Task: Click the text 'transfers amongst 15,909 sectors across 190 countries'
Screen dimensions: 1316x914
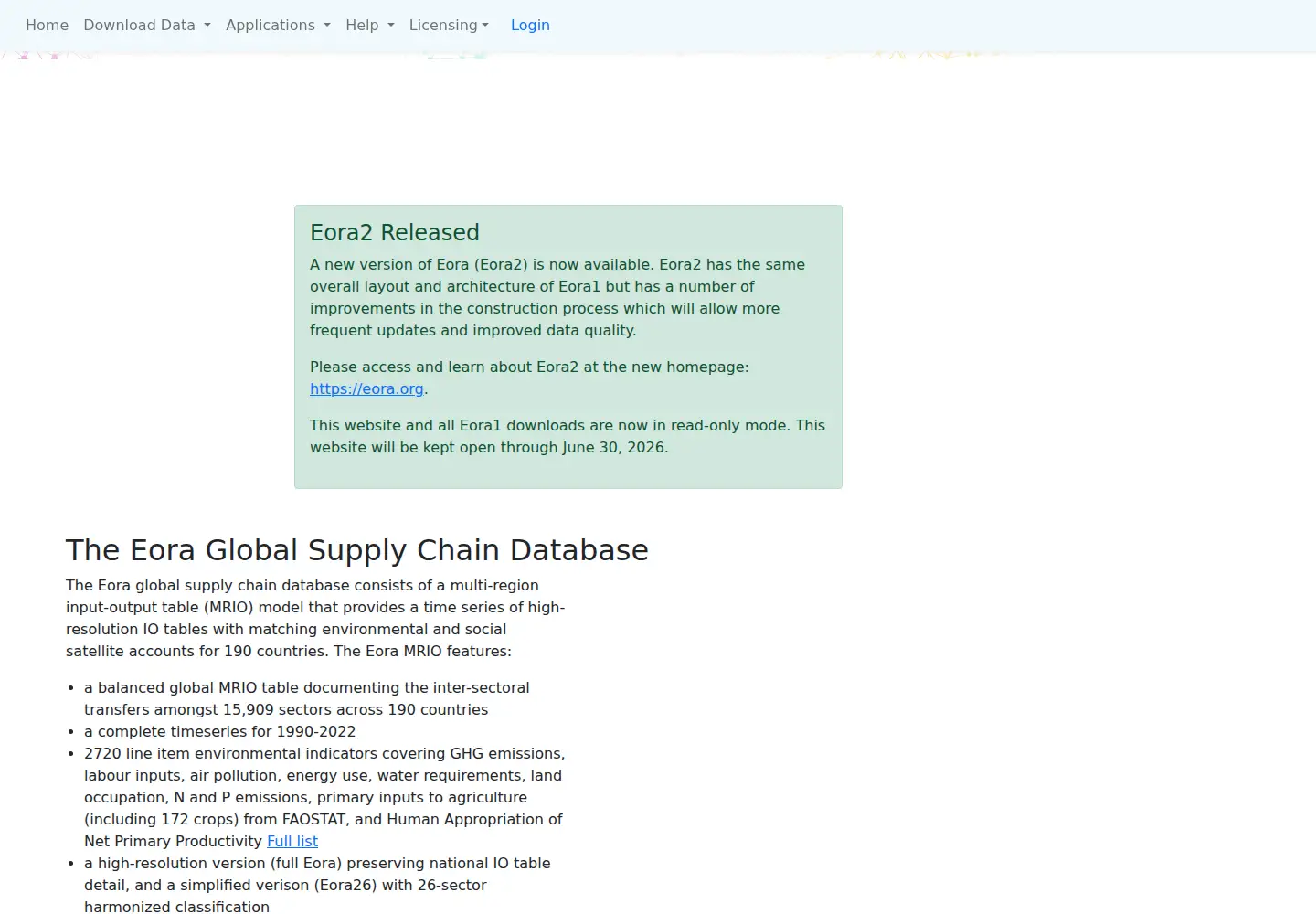Action: 286,709
